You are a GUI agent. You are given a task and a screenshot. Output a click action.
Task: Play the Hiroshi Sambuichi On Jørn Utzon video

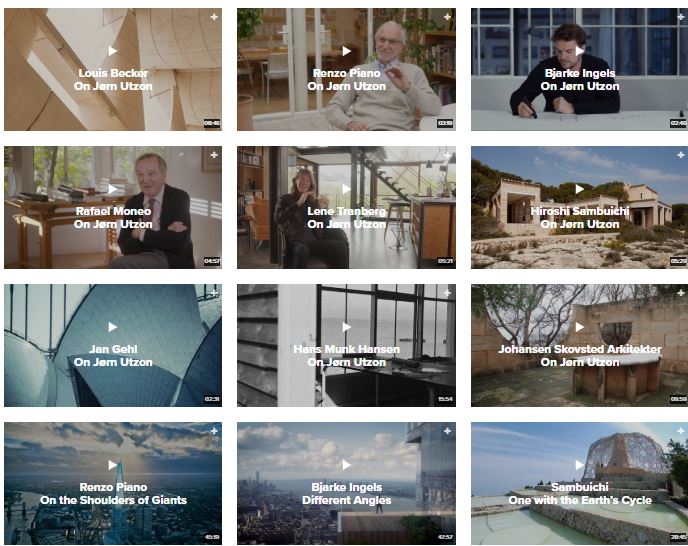580,189
